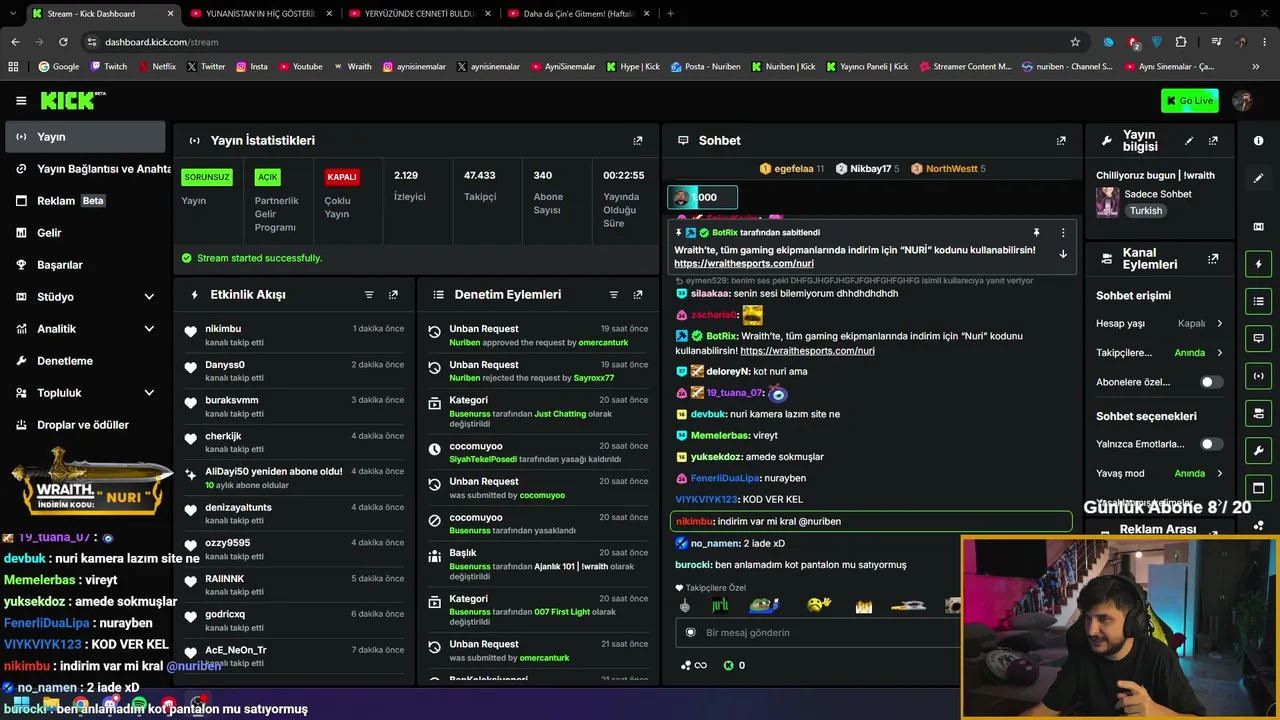
Task: Edit stream info with the pencil icon
Action: click(x=1189, y=141)
